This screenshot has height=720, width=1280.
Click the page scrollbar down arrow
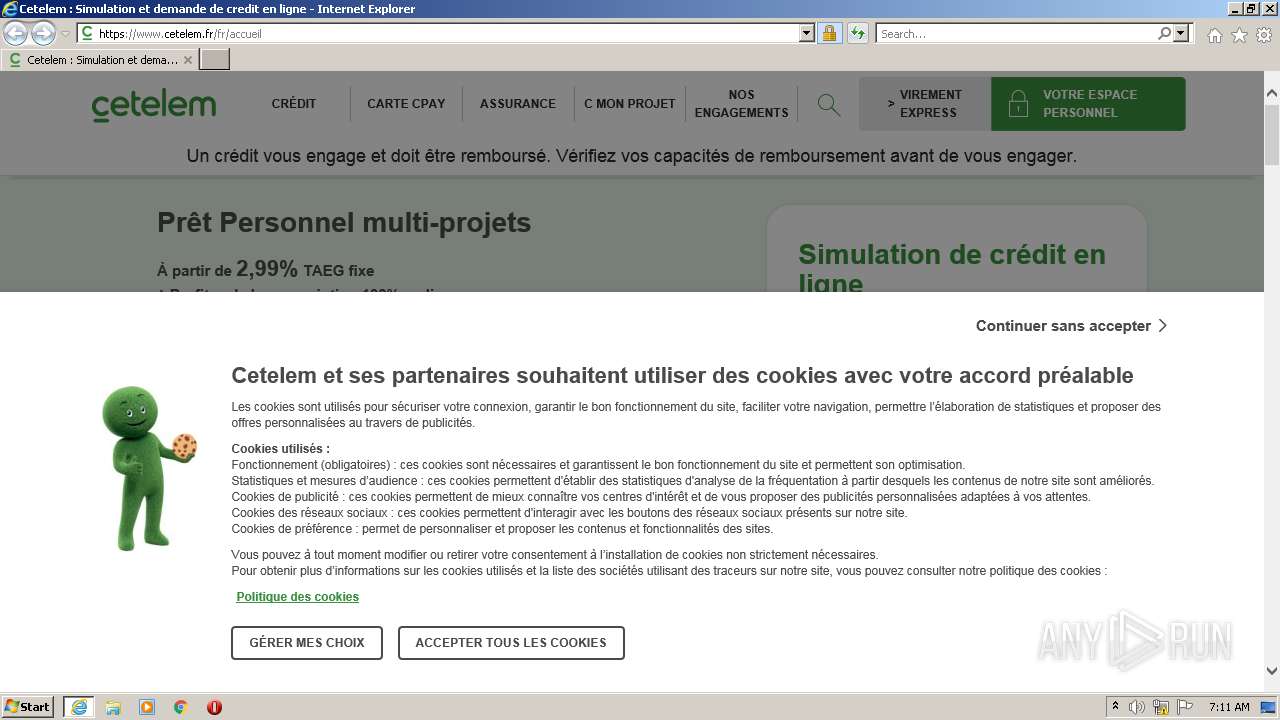click(x=1271, y=671)
